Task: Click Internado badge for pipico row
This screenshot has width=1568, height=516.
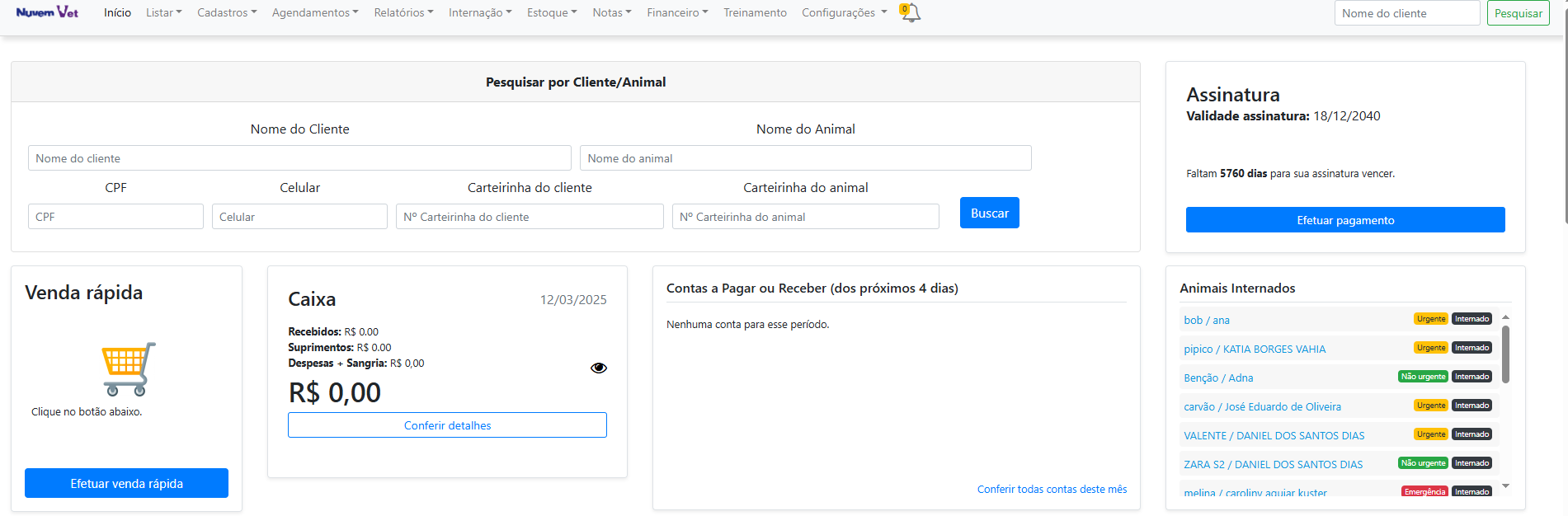Action: coord(1471,348)
